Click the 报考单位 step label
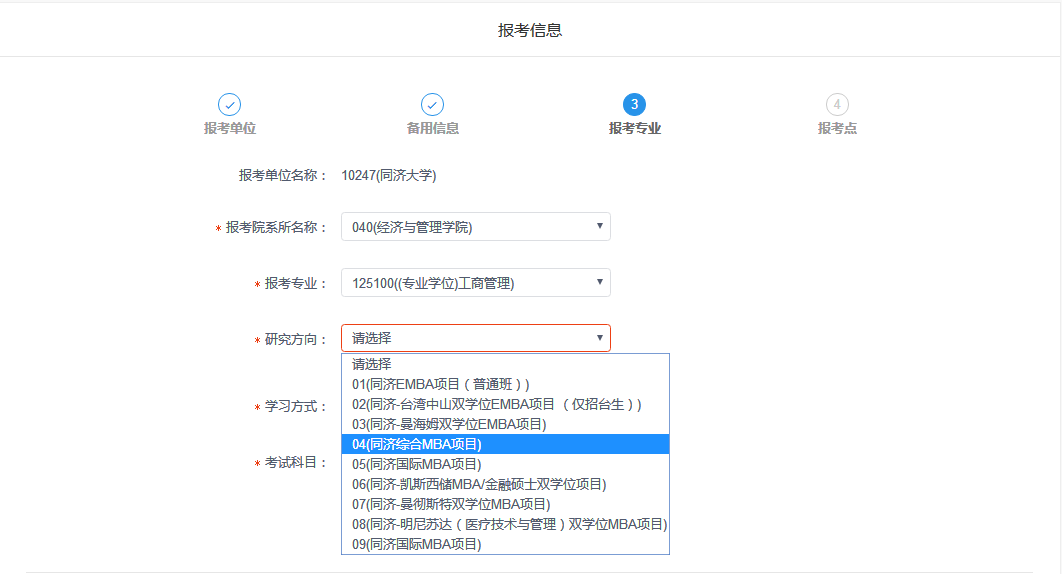Viewport: 1062px width, 574px height. [230, 128]
